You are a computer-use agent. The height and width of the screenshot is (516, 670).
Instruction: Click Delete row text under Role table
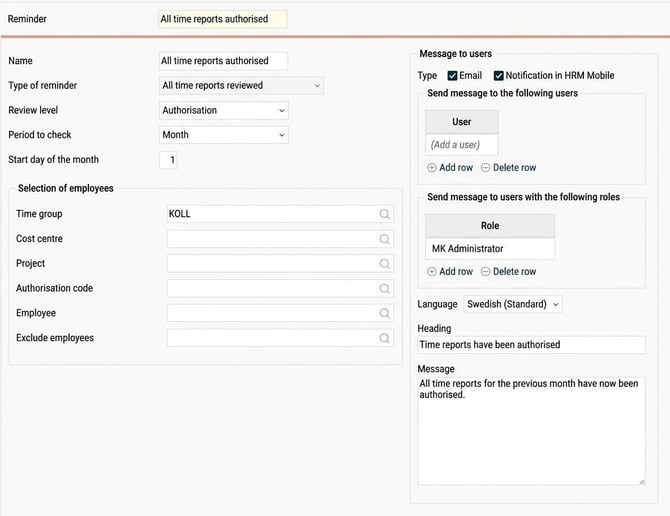(x=514, y=271)
